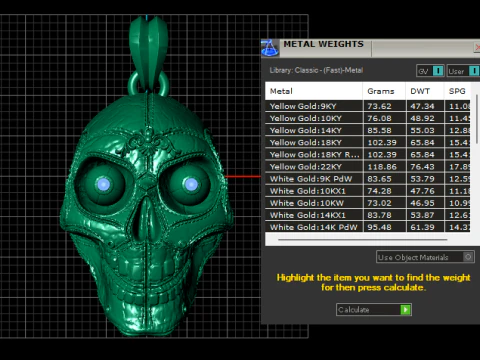The height and width of the screenshot is (360, 480).
Task: Select the Yellow Gold:14KY row
Action: coord(368,130)
